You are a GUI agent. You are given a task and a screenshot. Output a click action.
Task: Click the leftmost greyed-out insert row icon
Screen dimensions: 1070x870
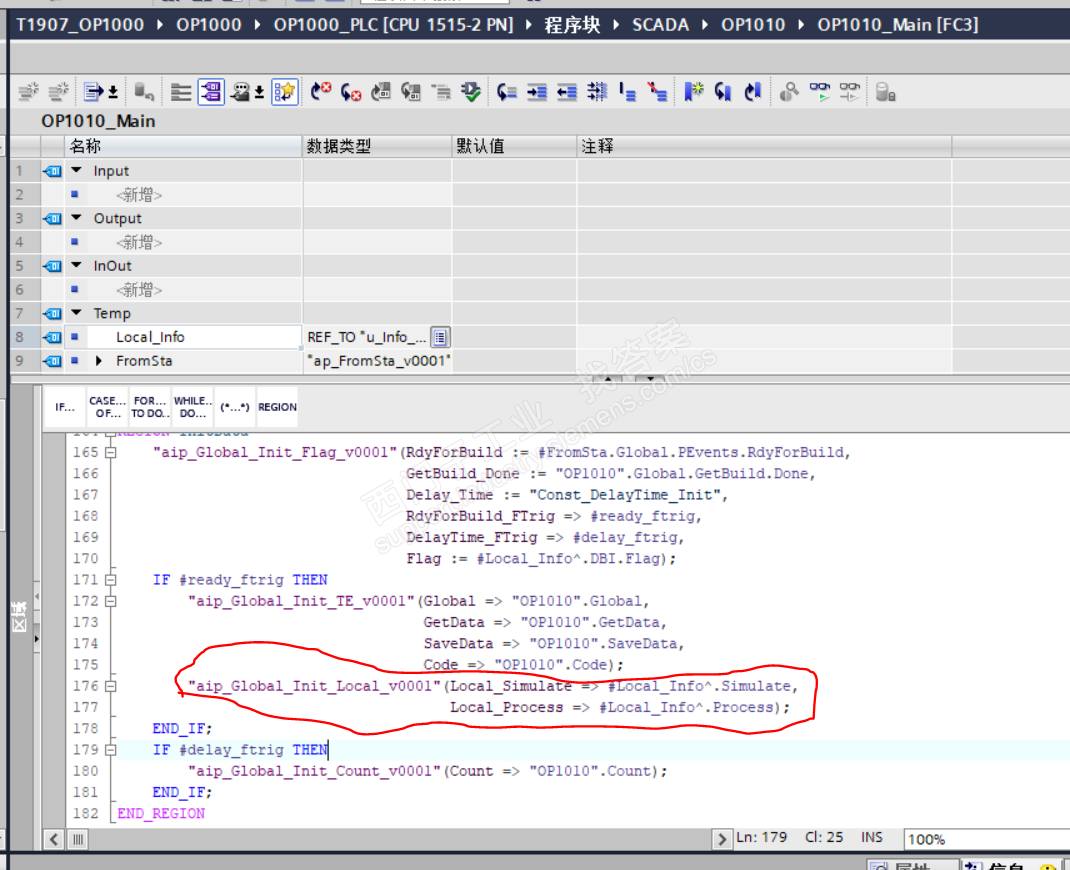point(28,93)
